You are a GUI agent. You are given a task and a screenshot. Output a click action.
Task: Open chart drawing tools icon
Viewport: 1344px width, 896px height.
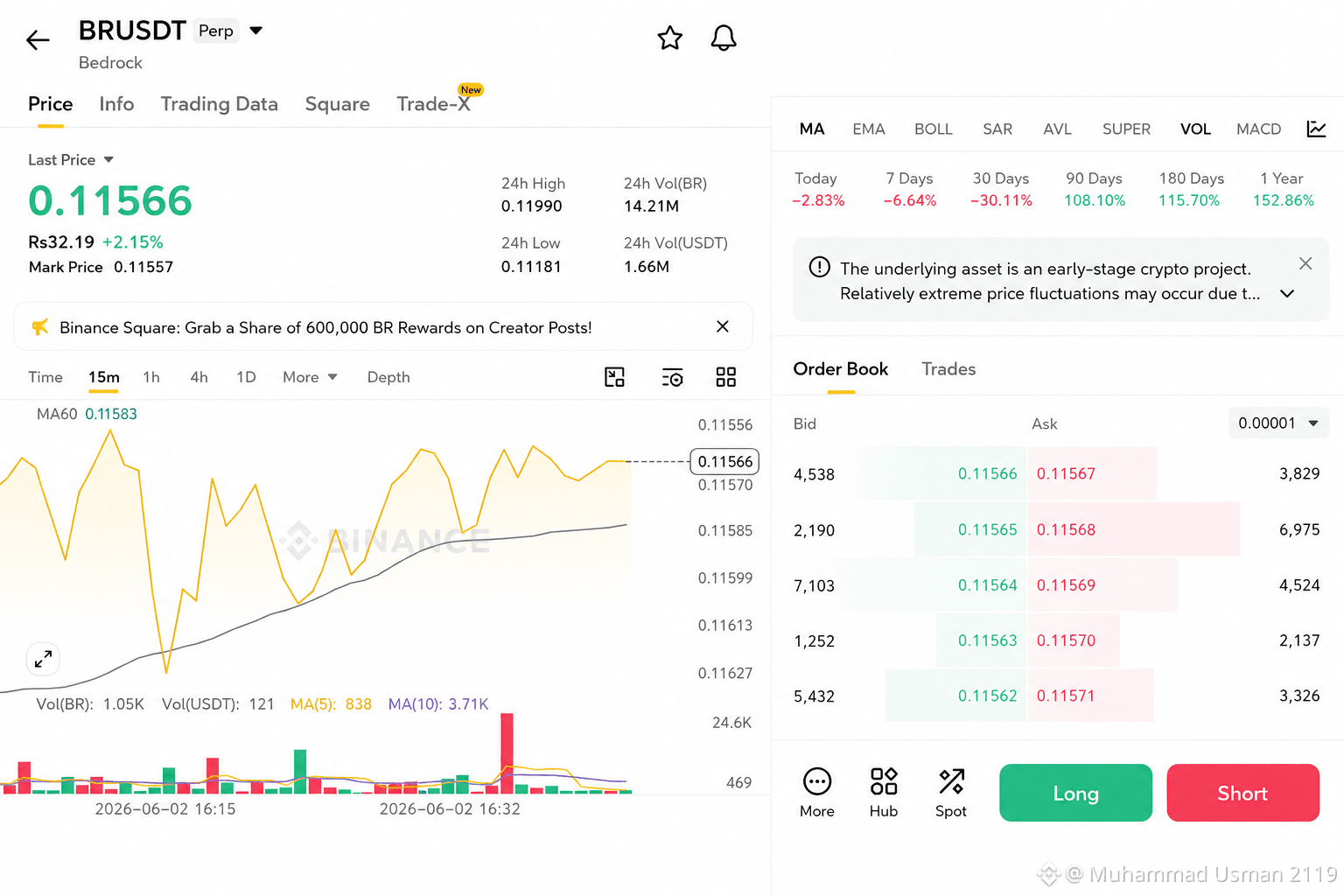coord(615,377)
